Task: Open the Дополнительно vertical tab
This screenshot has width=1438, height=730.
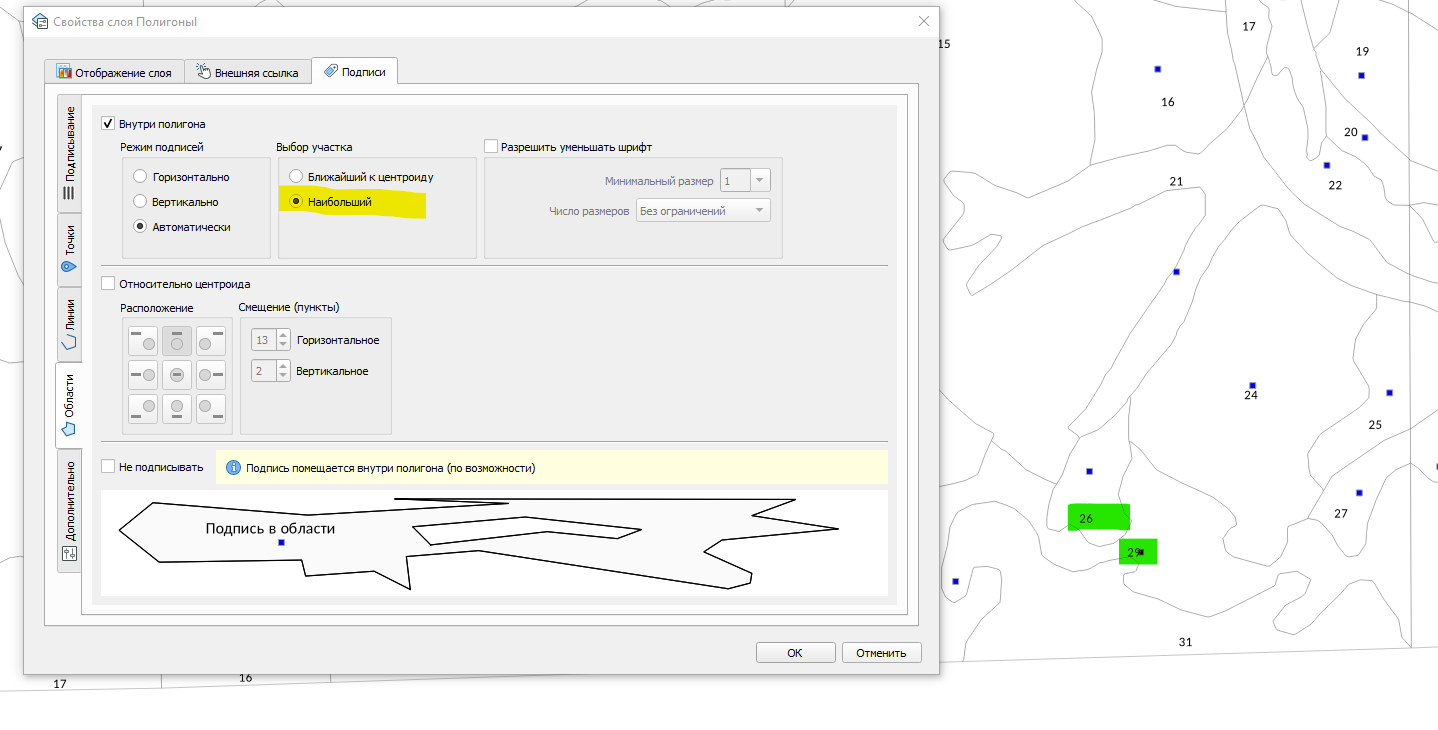Action: coord(70,510)
